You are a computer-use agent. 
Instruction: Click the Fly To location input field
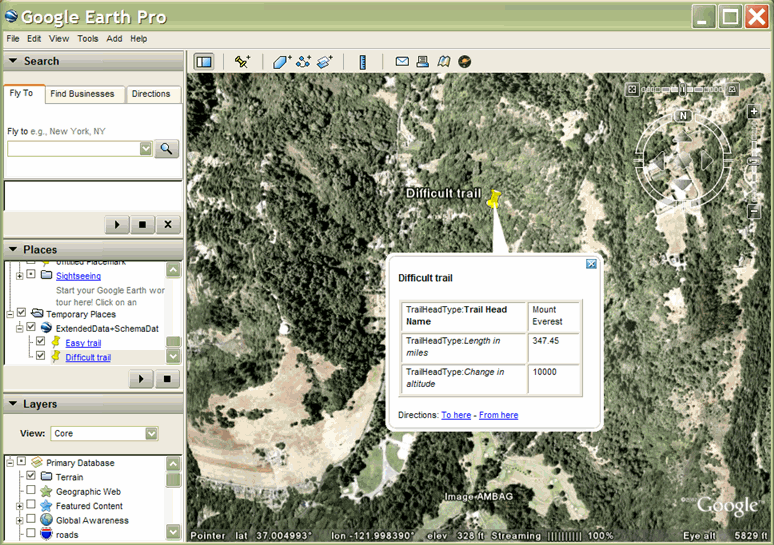tap(73, 148)
